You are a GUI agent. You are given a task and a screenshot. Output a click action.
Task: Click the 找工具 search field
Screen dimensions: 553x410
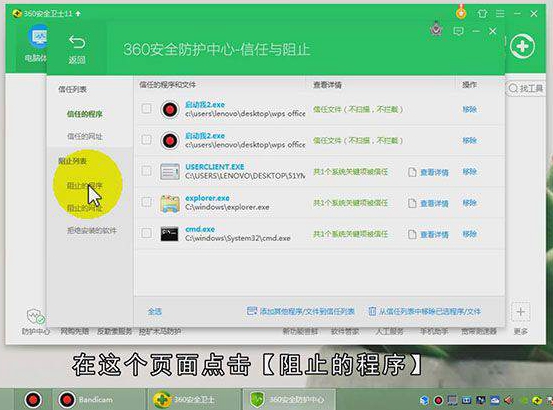pos(525,88)
